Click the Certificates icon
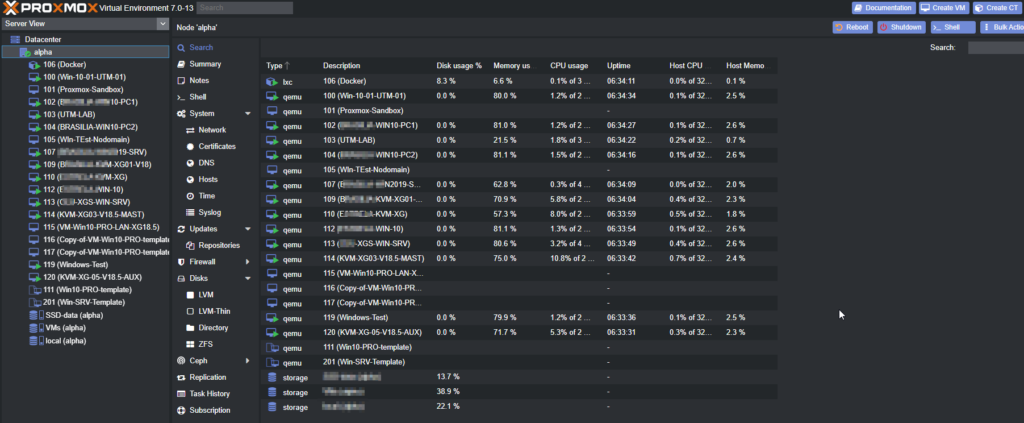Image resolution: width=1024 pixels, height=423 pixels. tap(191, 146)
